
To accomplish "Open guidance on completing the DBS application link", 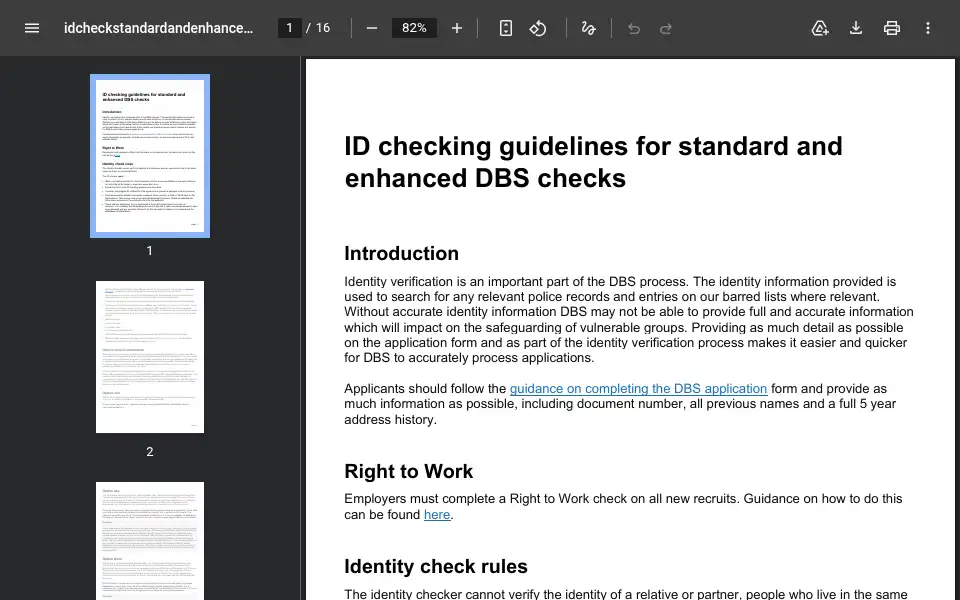I will pos(638,389).
